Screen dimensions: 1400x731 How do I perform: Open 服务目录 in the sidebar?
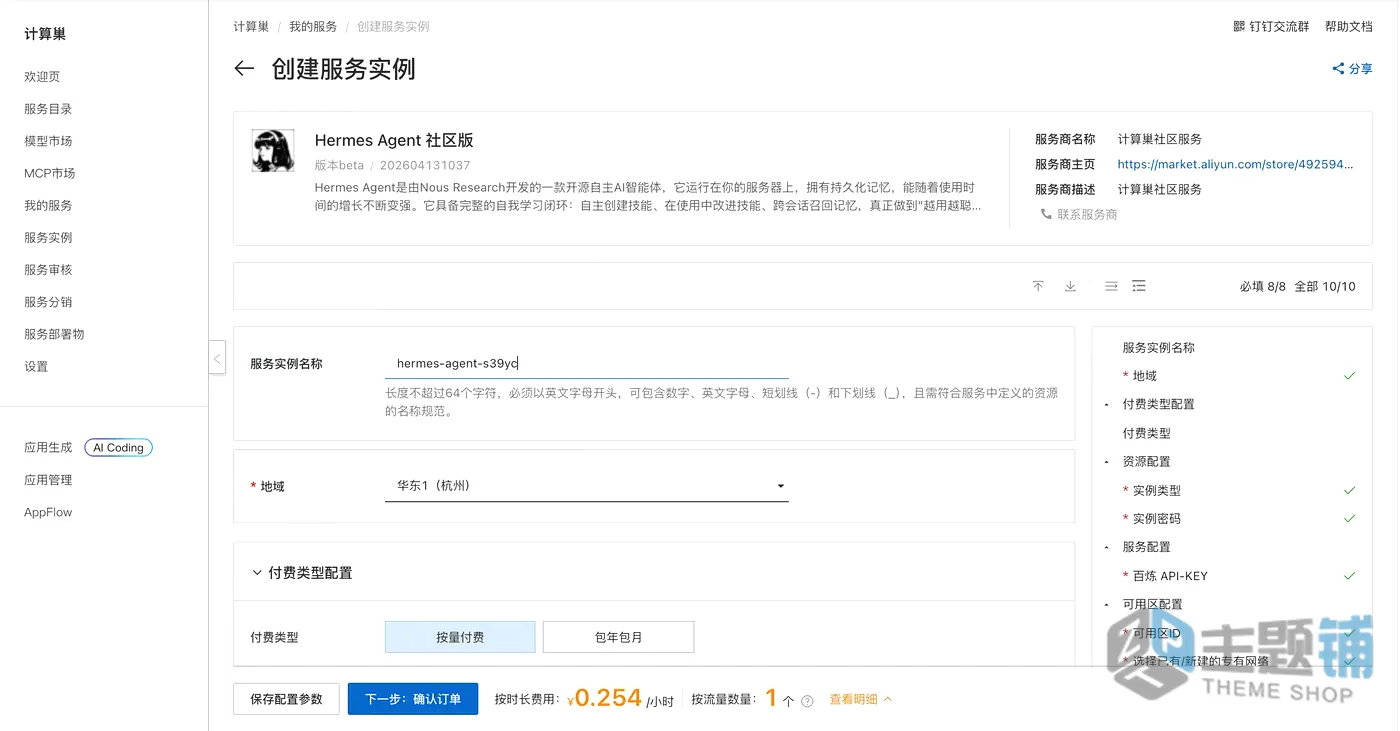point(48,109)
